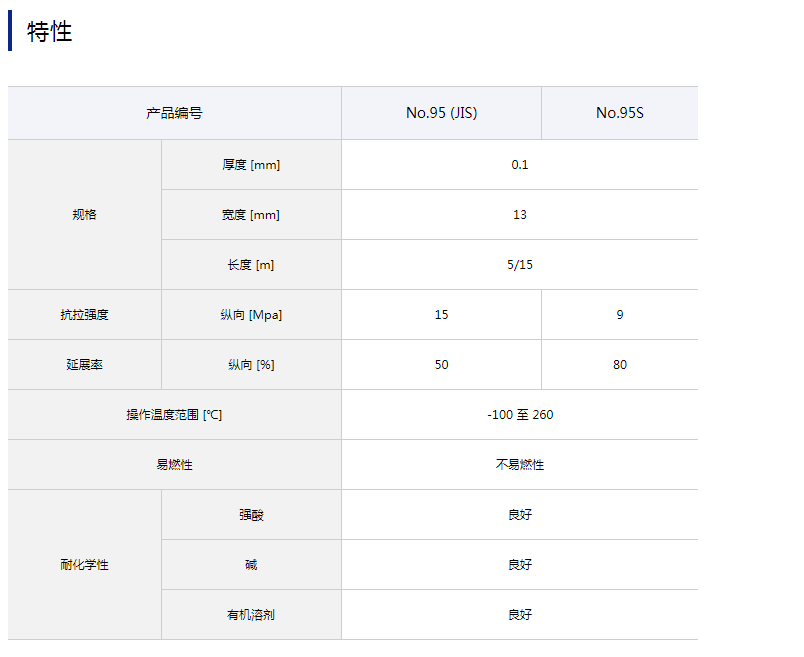The image size is (804, 657).
Task: Select the 0.1 thickness value
Action: [519, 165]
